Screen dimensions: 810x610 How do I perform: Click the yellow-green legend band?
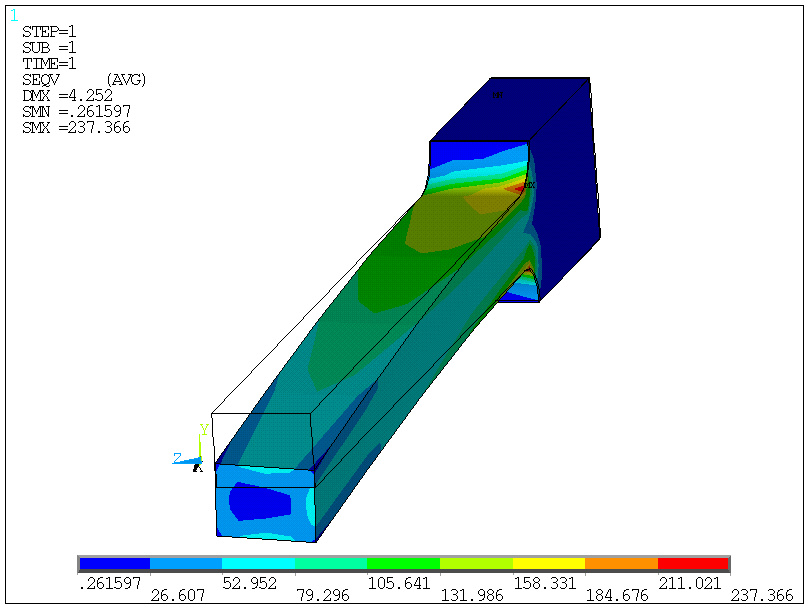[476, 564]
